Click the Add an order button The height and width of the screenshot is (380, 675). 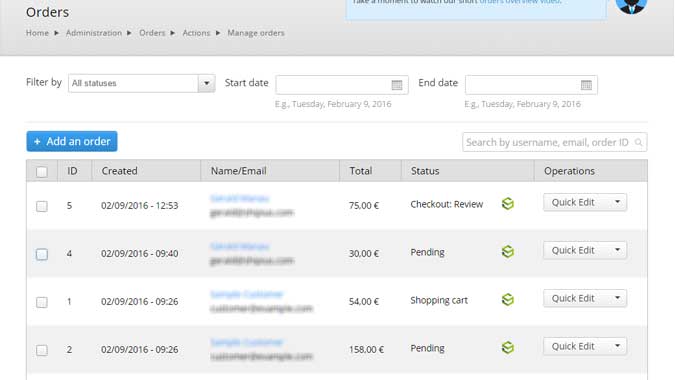click(72, 141)
